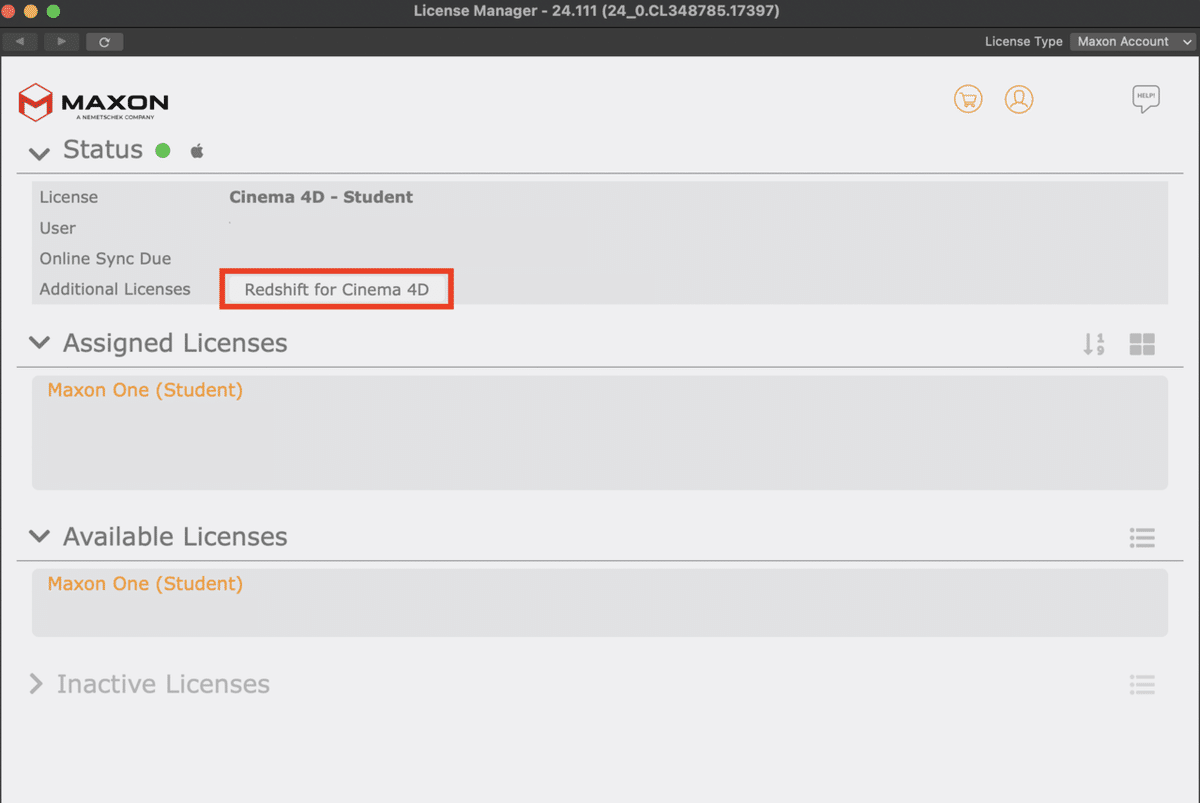This screenshot has width=1200, height=803.
Task: Click the Inactive Licenses heading
Action: 163,684
